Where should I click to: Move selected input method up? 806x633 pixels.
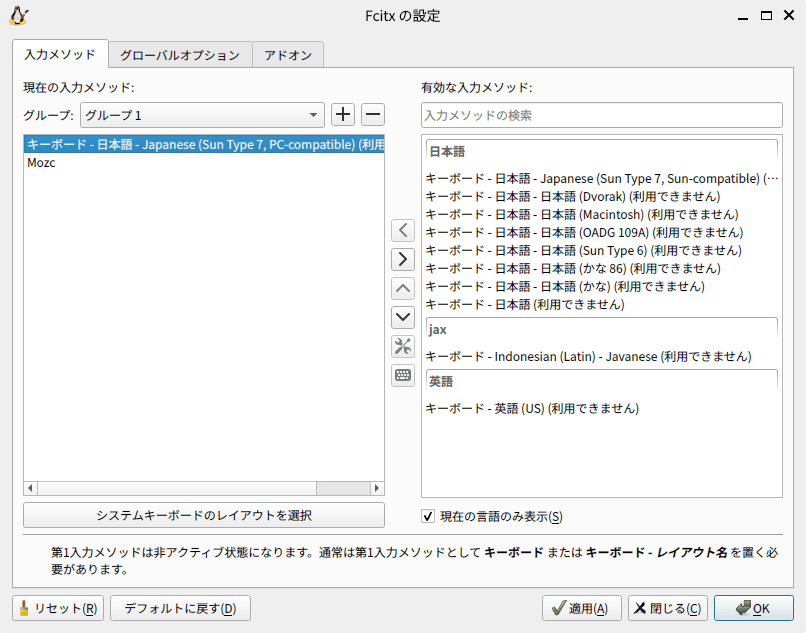click(x=403, y=288)
